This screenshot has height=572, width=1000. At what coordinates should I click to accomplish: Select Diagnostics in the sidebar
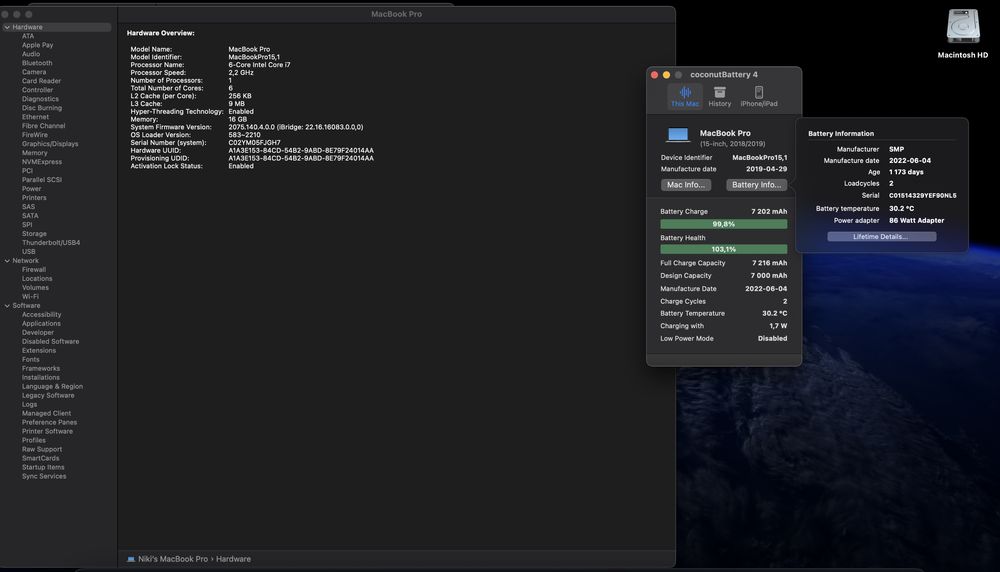[x=40, y=99]
